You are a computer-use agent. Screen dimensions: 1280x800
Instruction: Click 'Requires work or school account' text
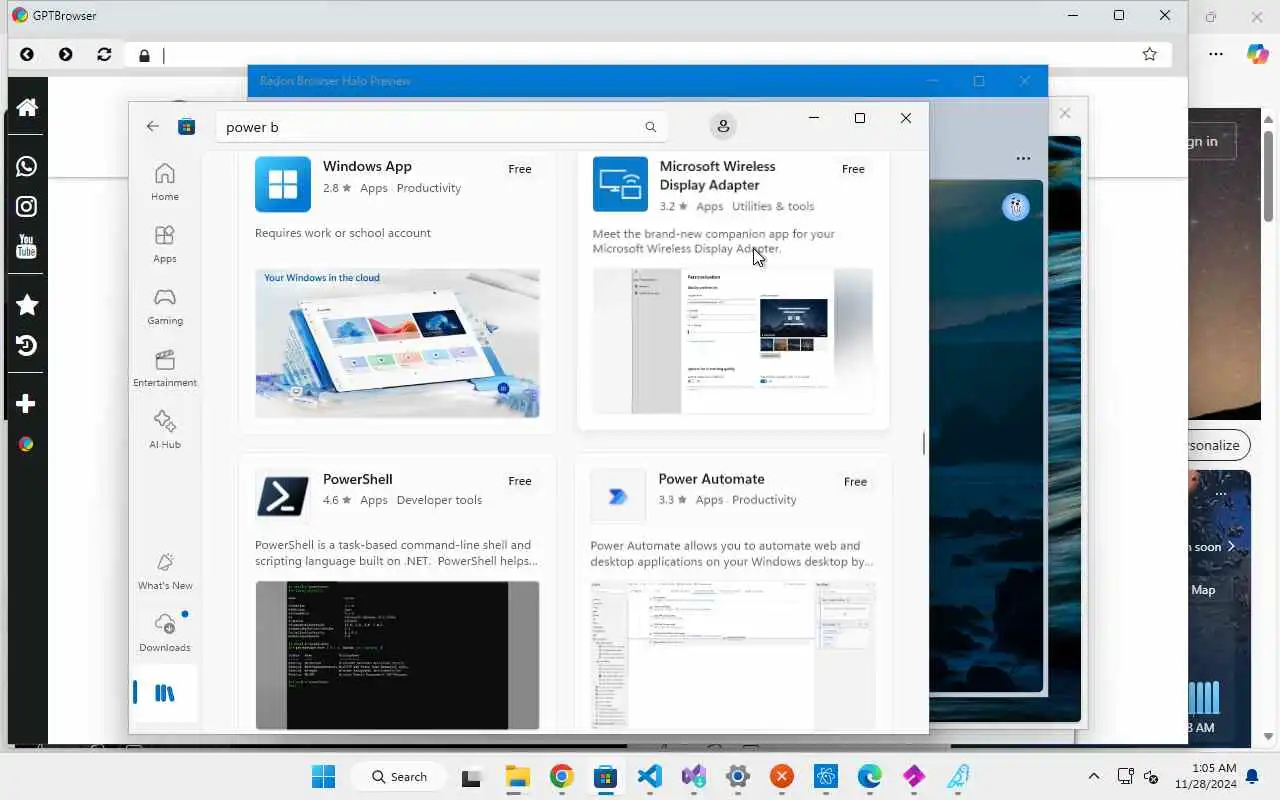pos(343,233)
